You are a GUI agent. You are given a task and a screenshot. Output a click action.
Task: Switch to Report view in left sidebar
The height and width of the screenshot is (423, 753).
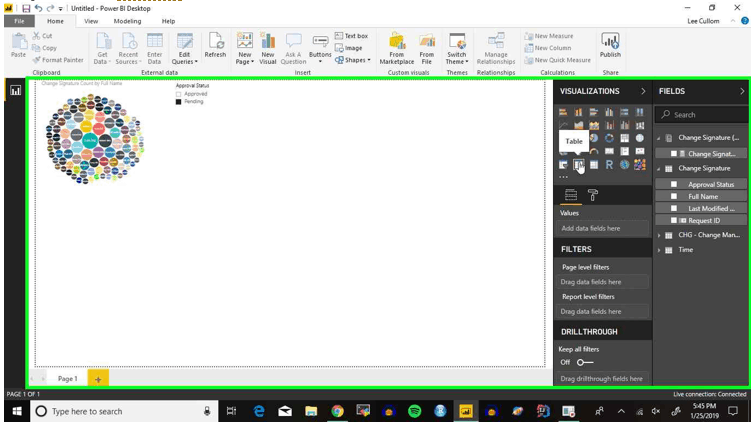15,90
